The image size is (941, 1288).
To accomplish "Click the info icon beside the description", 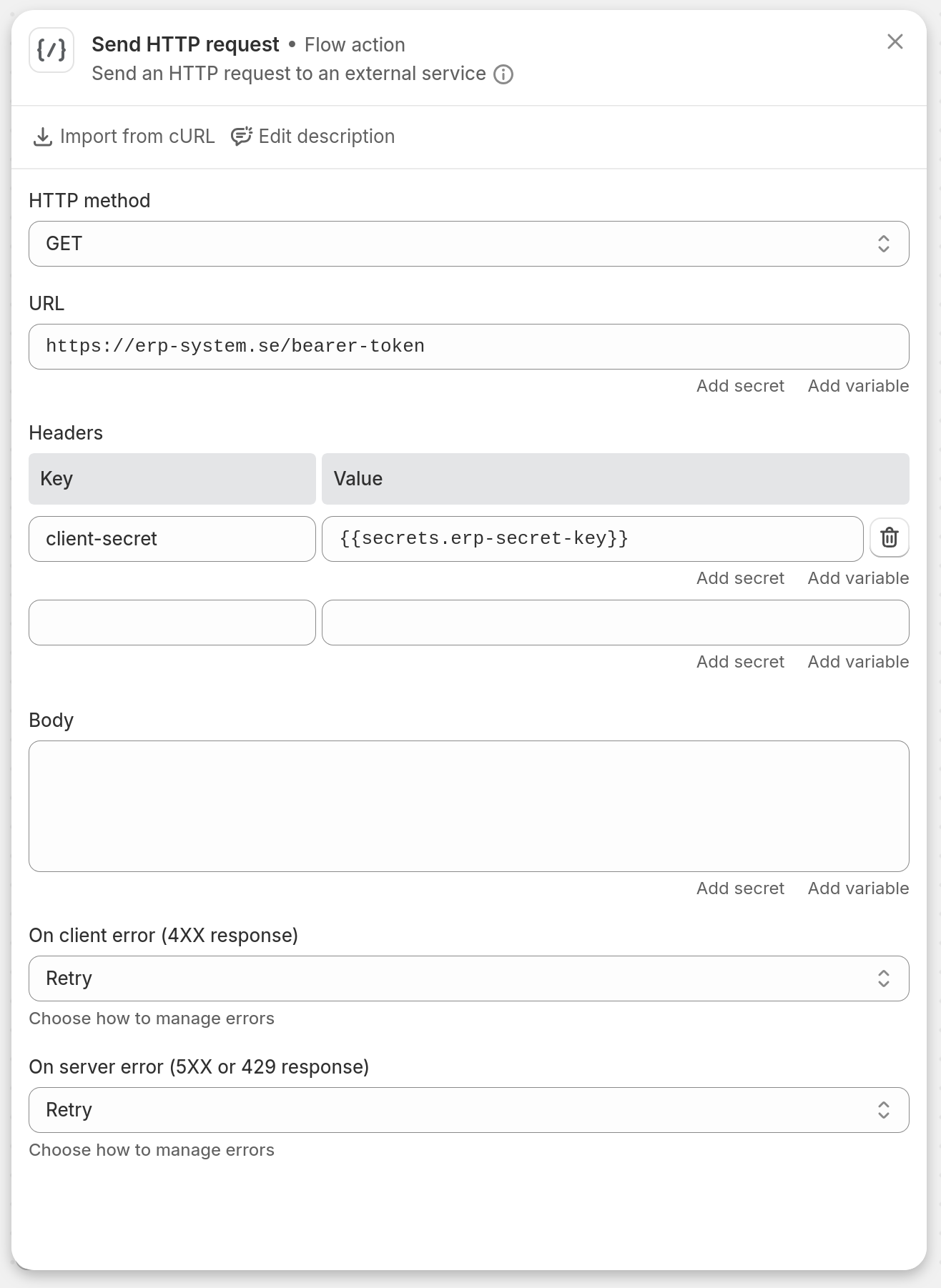I will coord(503,74).
